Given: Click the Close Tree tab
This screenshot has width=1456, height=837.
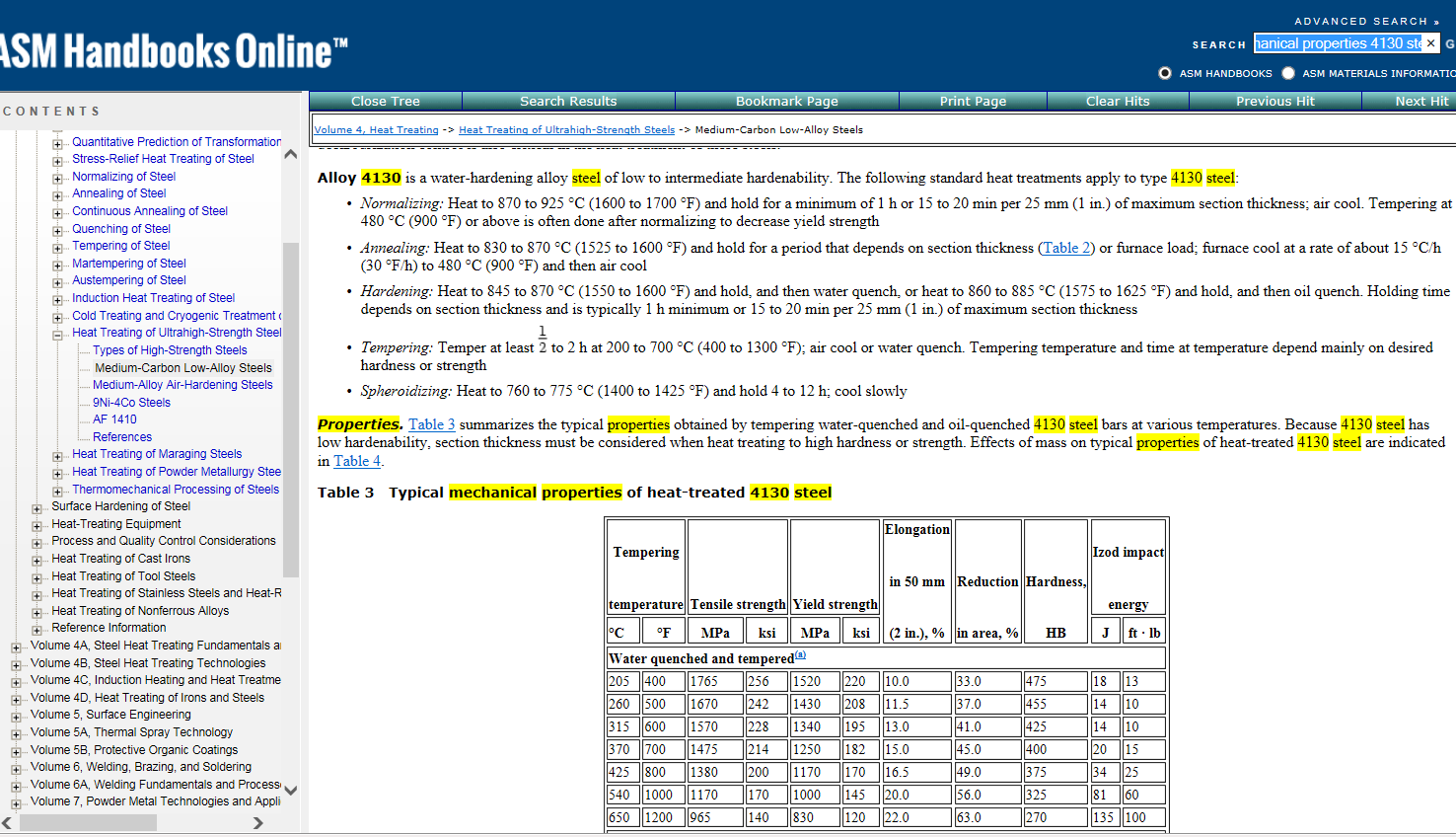Looking at the screenshot, I should click(386, 101).
